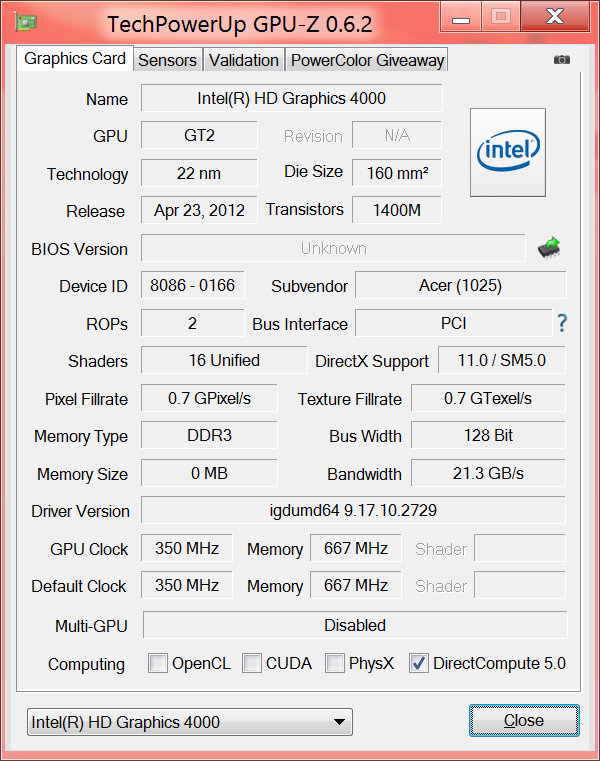Click the camera screenshot icon
600x761 pixels.
(x=562, y=60)
